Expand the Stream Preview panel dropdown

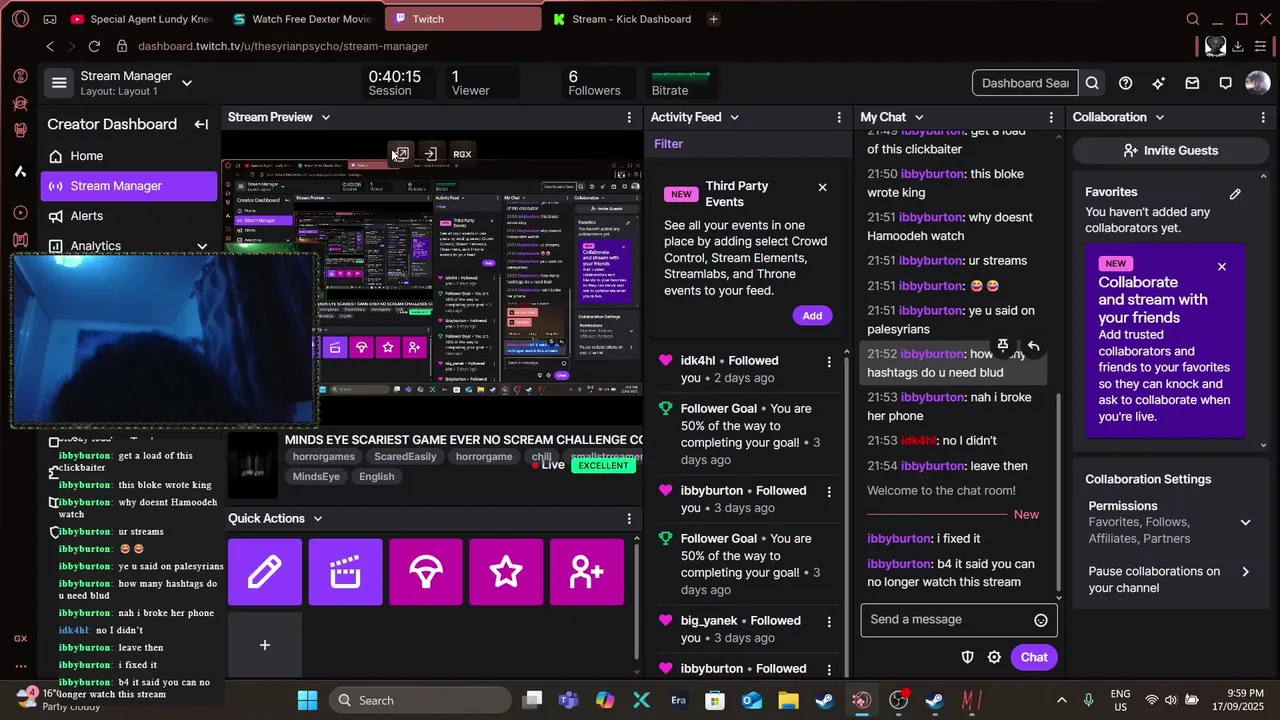coord(325,117)
